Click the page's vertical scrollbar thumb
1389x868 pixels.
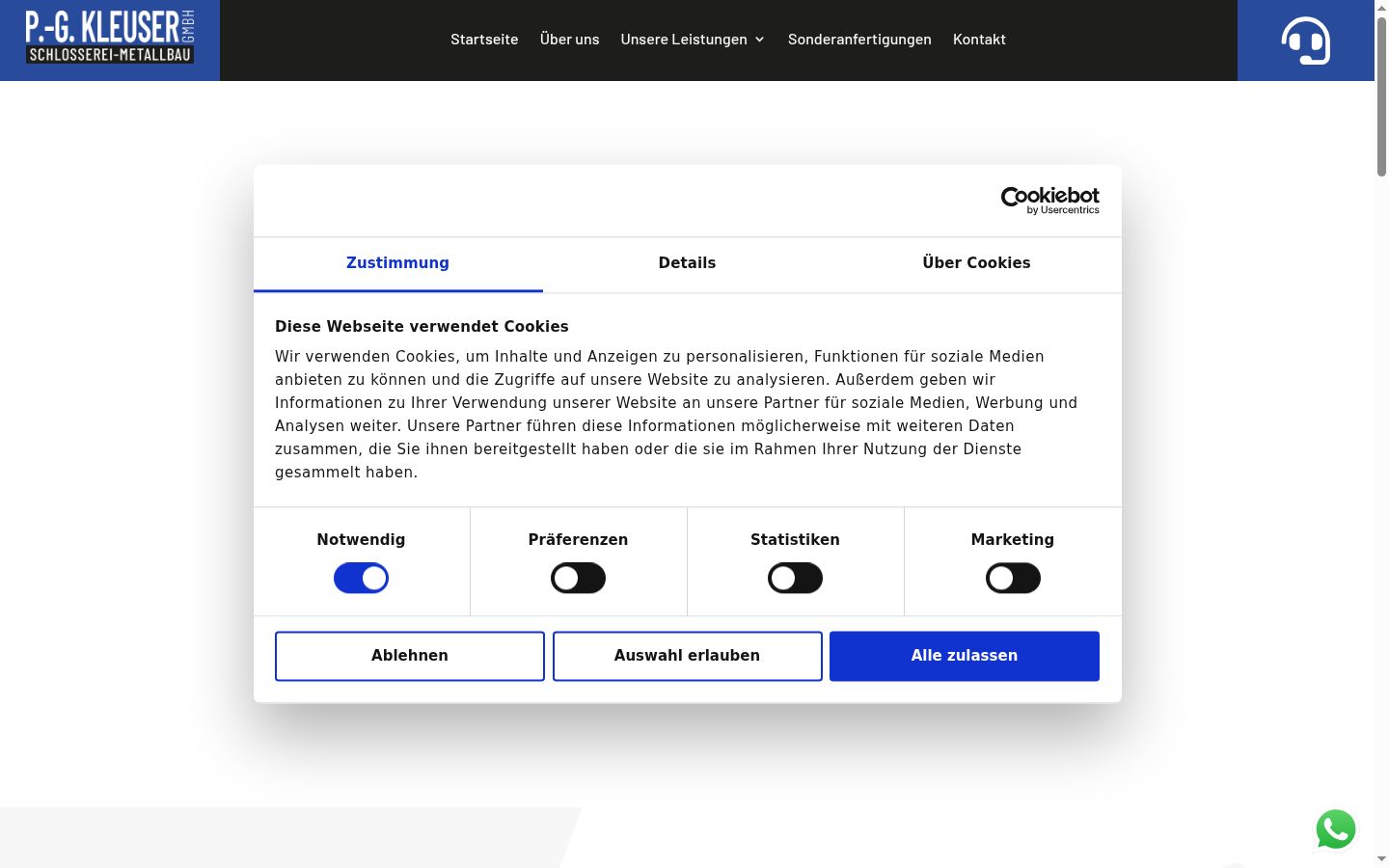pyautogui.click(x=1381, y=96)
